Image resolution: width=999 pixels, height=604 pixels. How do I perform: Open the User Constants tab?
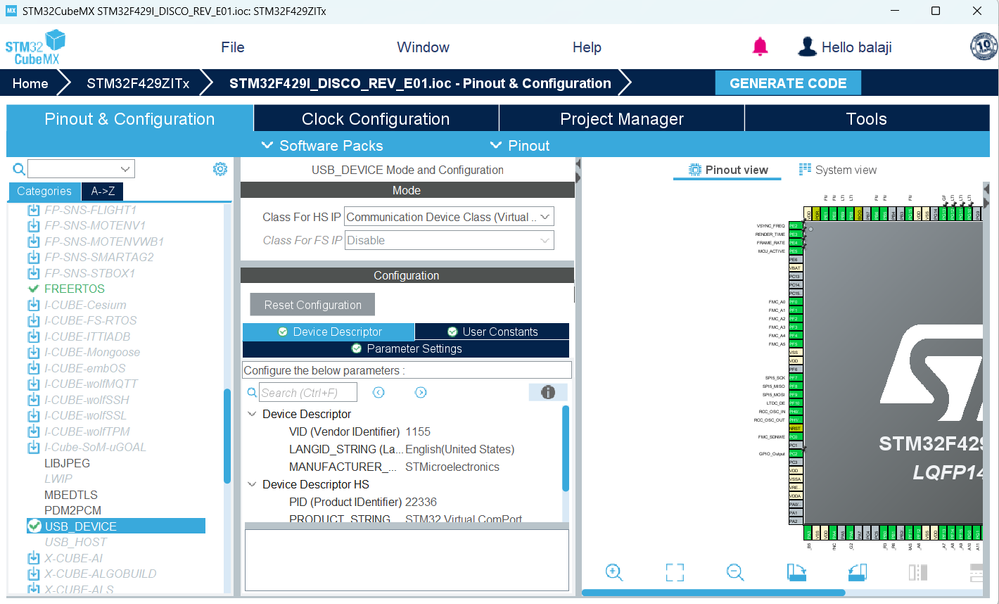[x=492, y=331]
